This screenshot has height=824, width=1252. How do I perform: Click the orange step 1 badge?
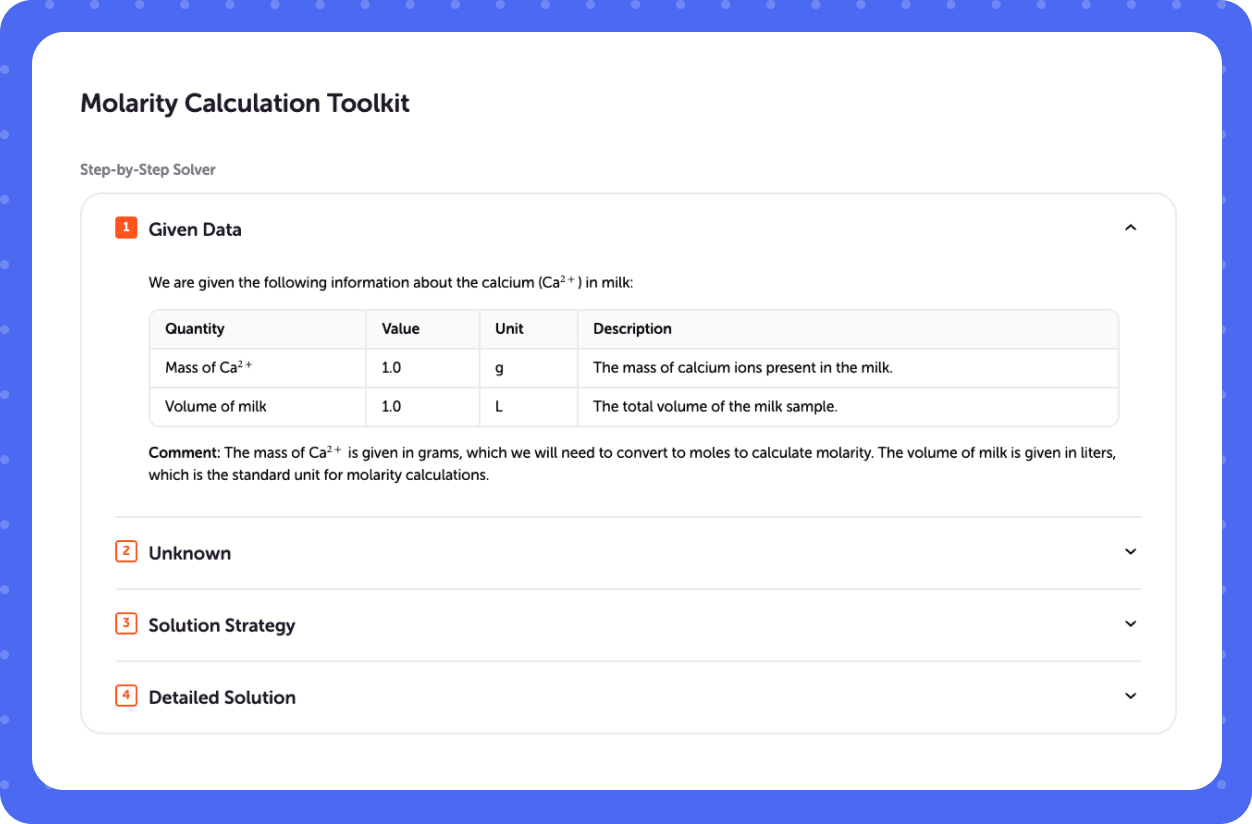point(126,228)
